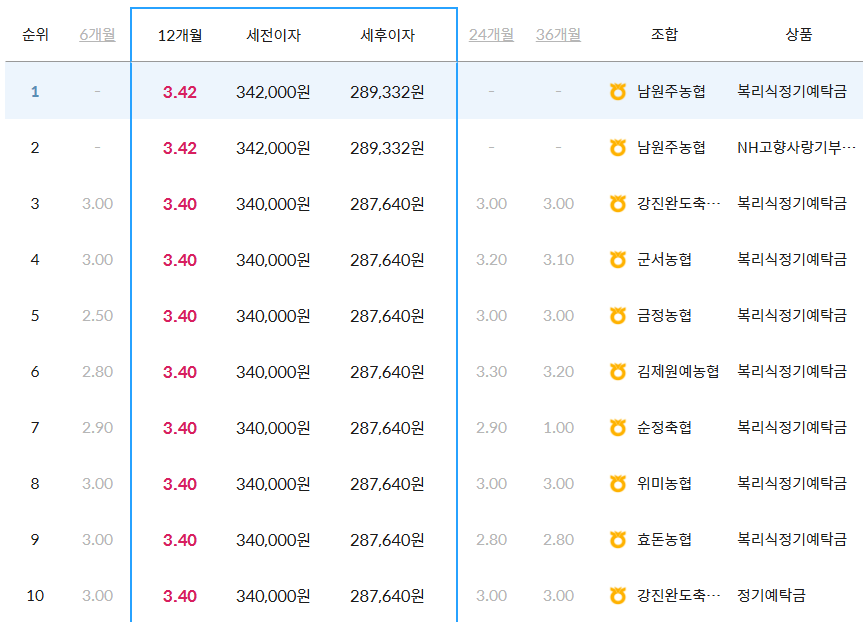Click the 세후이자 column header
Image resolution: width=863 pixels, height=622 pixels.
click(387, 36)
